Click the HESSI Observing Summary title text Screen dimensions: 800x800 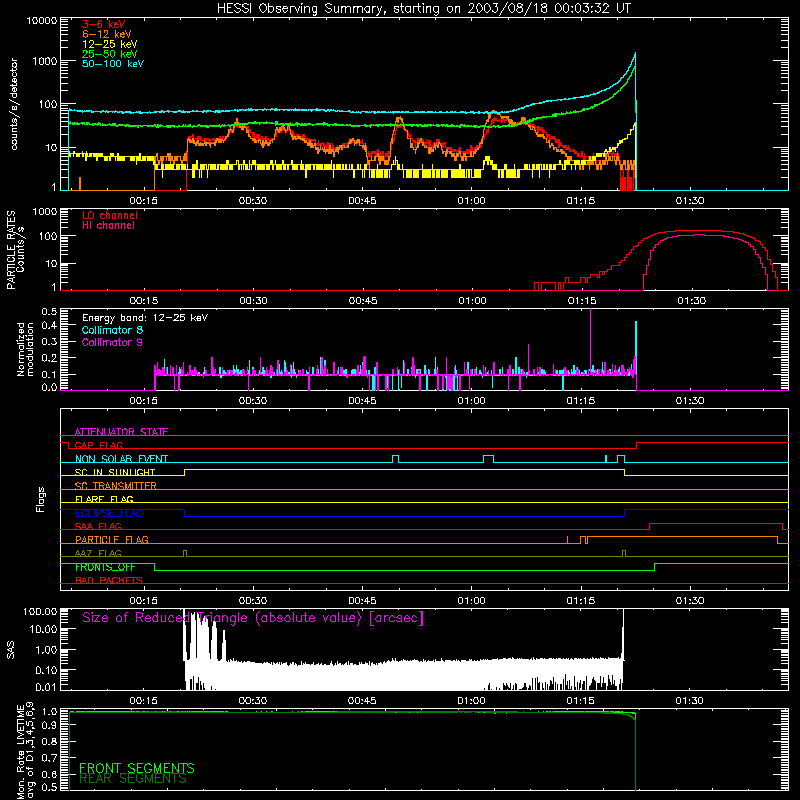point(423,9)
